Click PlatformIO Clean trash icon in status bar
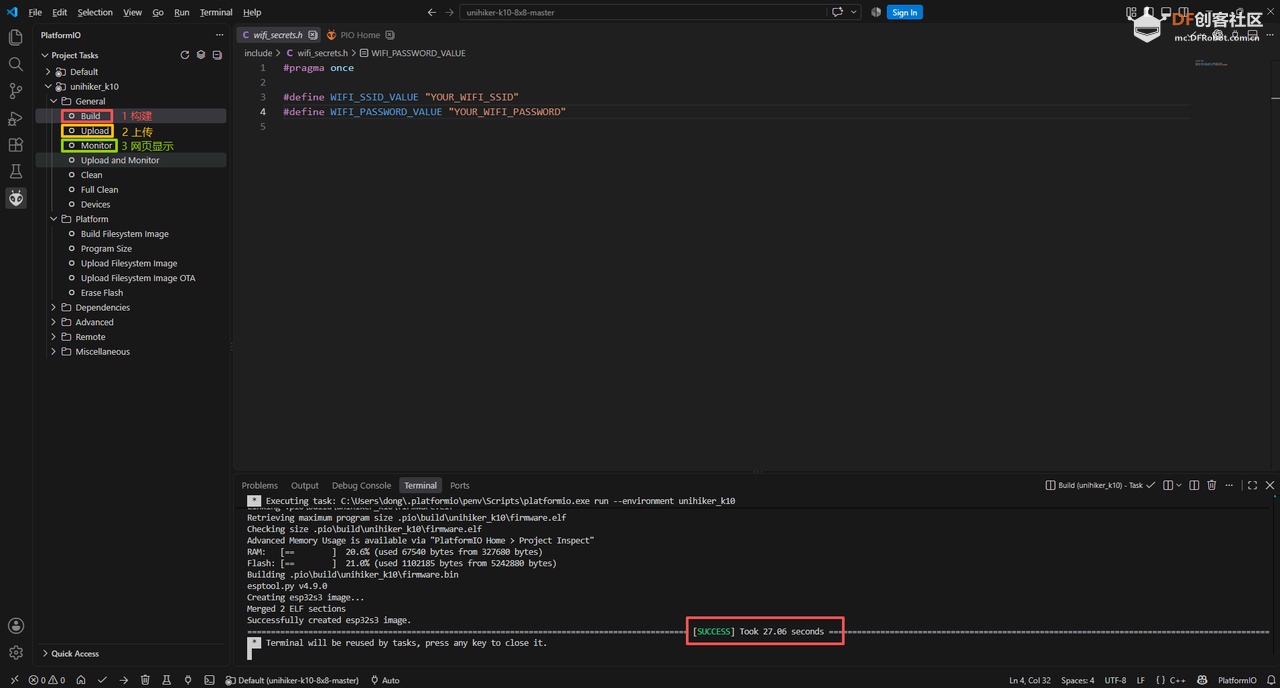The width and height of the screenshot is (1280, 688). (x=145, y=680)
